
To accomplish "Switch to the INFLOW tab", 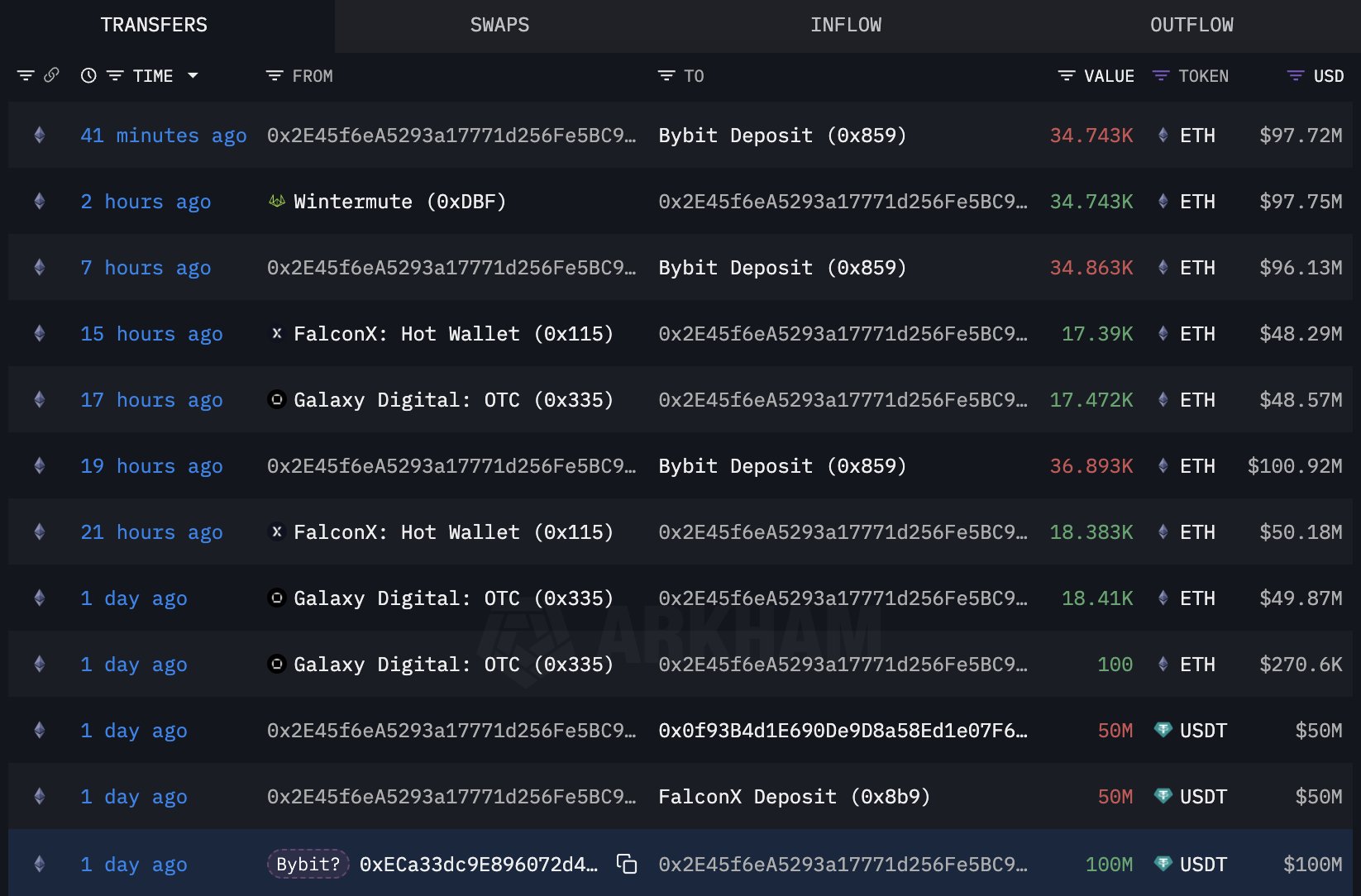I will point(845,25).
